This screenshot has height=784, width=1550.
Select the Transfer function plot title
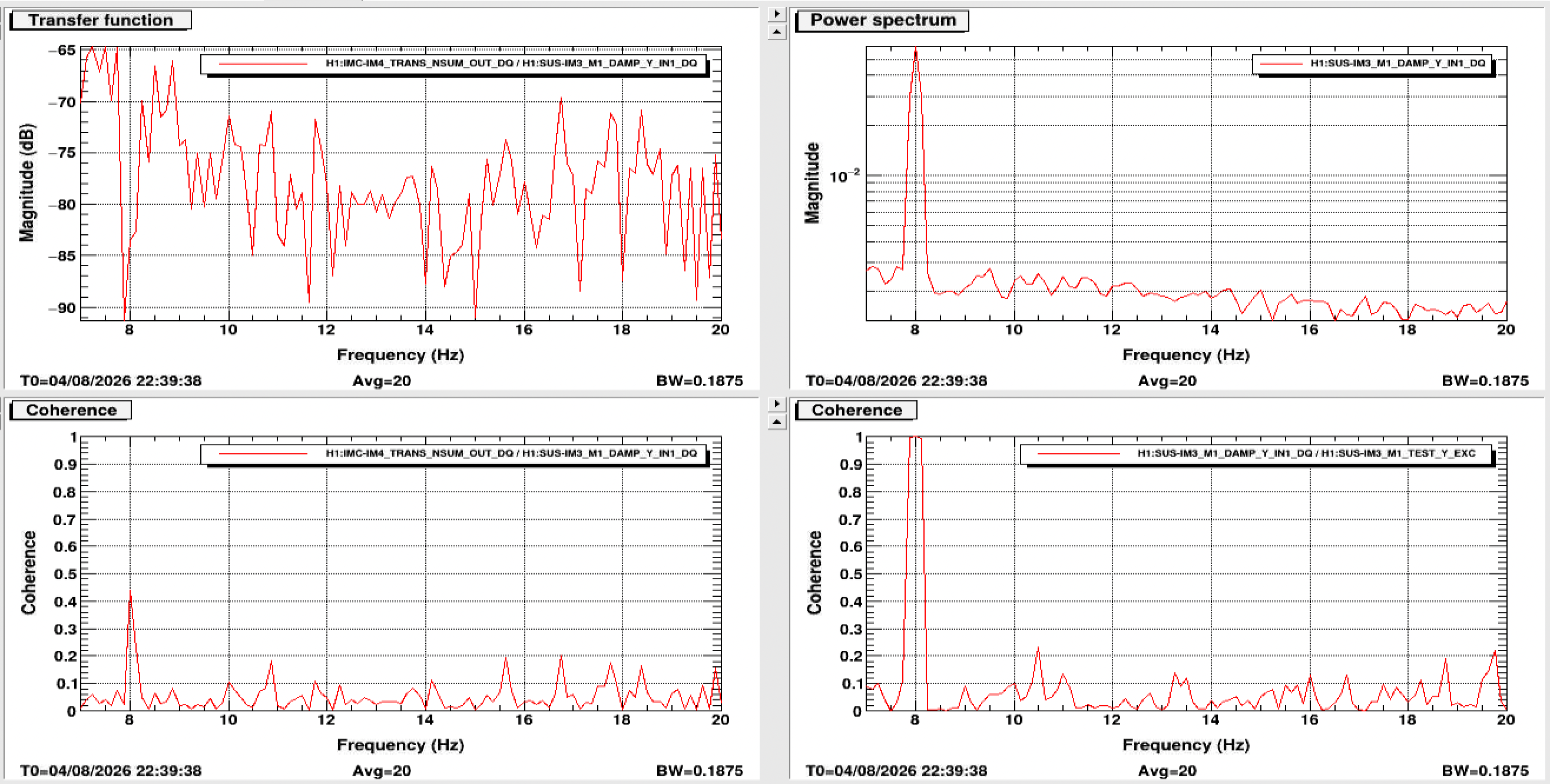pyautogui.click(x=101, y=20)
